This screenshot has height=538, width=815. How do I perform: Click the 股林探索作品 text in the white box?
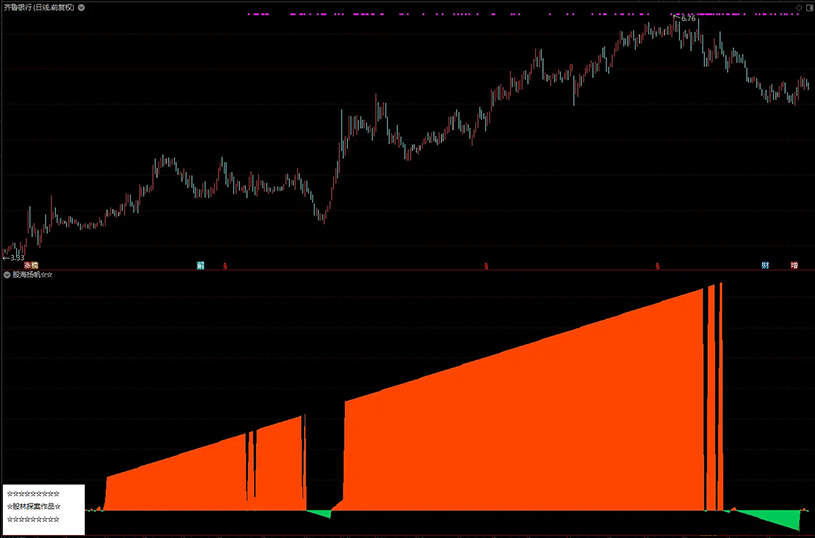click(34, 506)
